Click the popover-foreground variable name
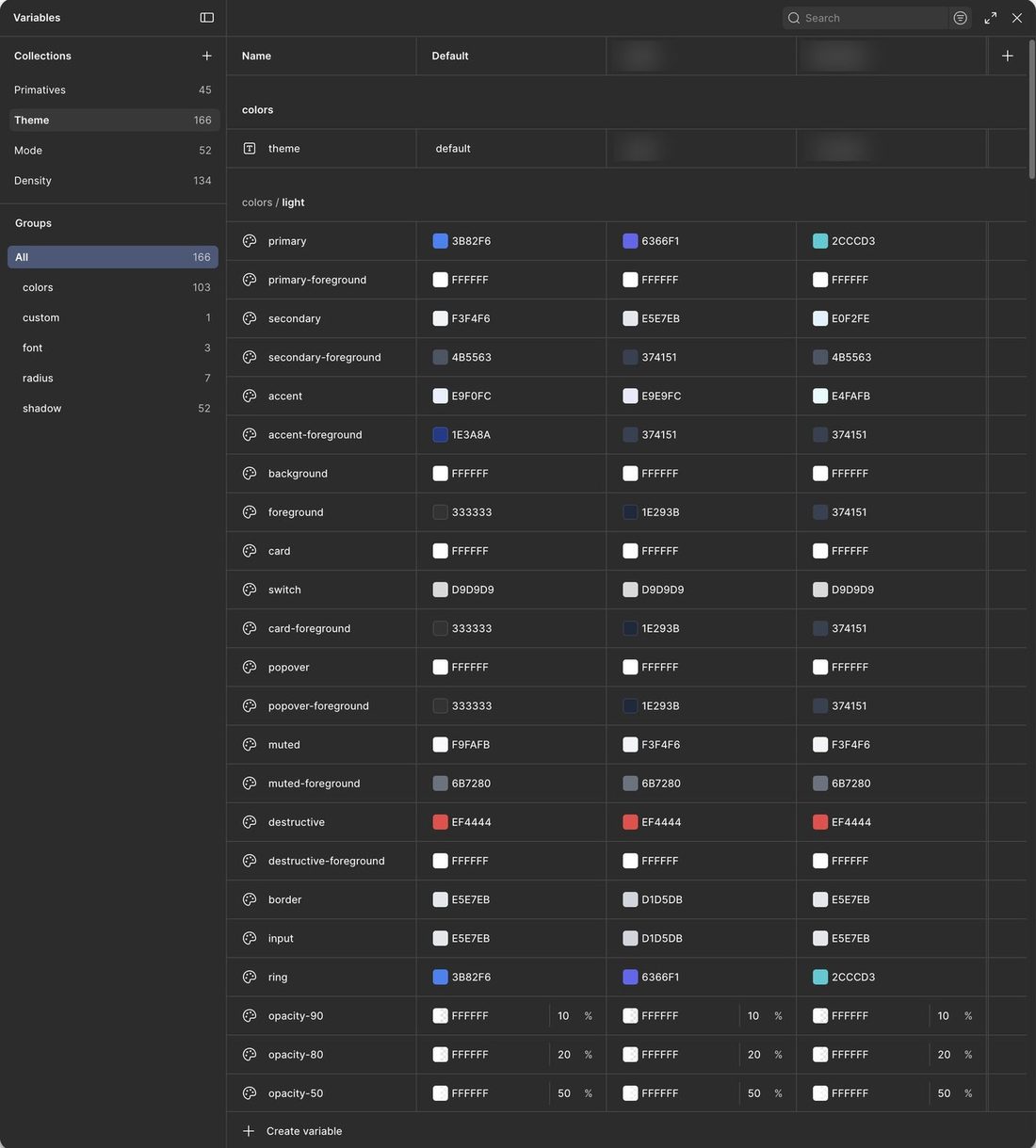This screenshot has height=1148, width=1036. (318, 705)
